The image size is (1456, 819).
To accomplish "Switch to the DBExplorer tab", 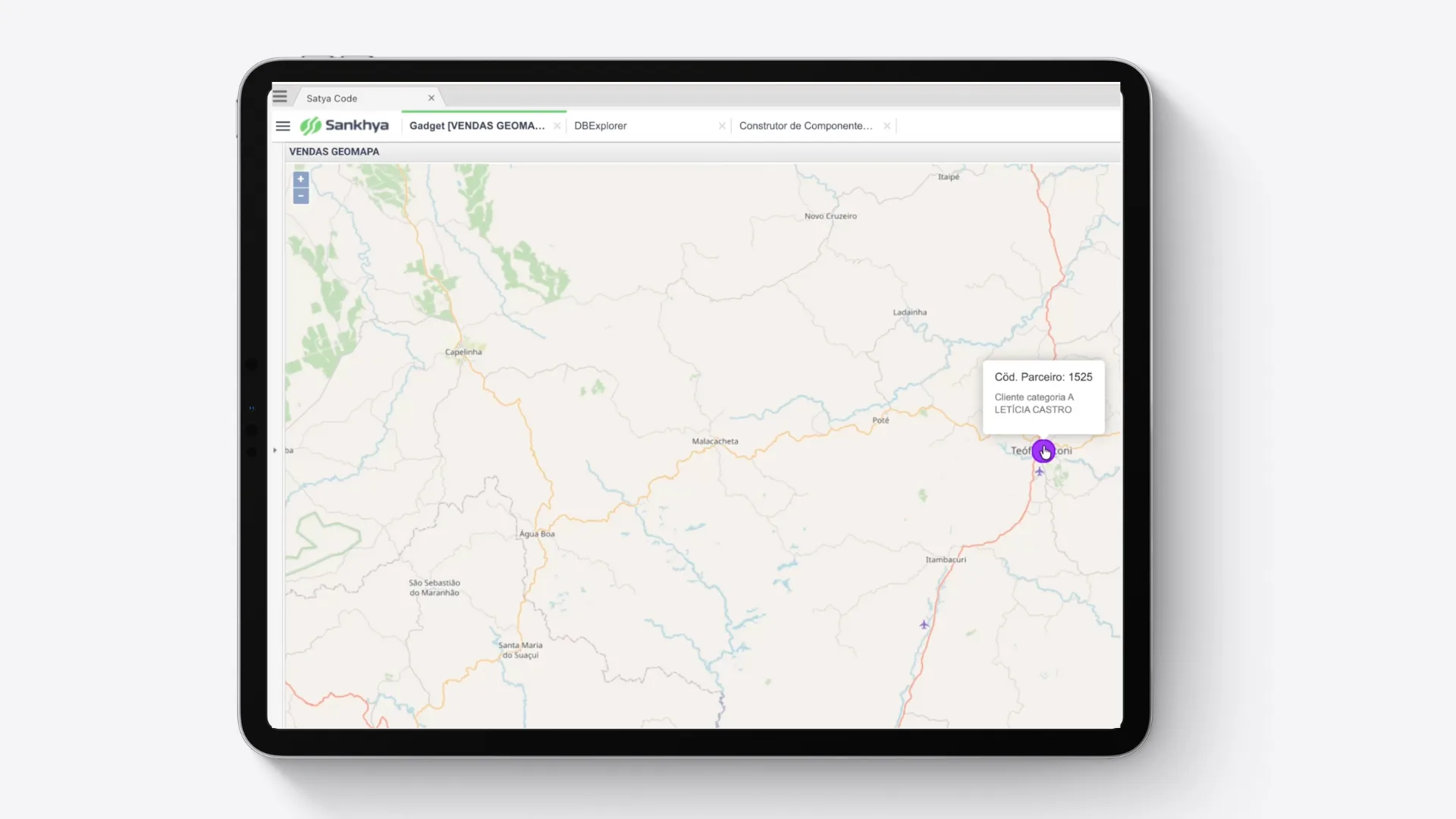I will coord(601,126).
